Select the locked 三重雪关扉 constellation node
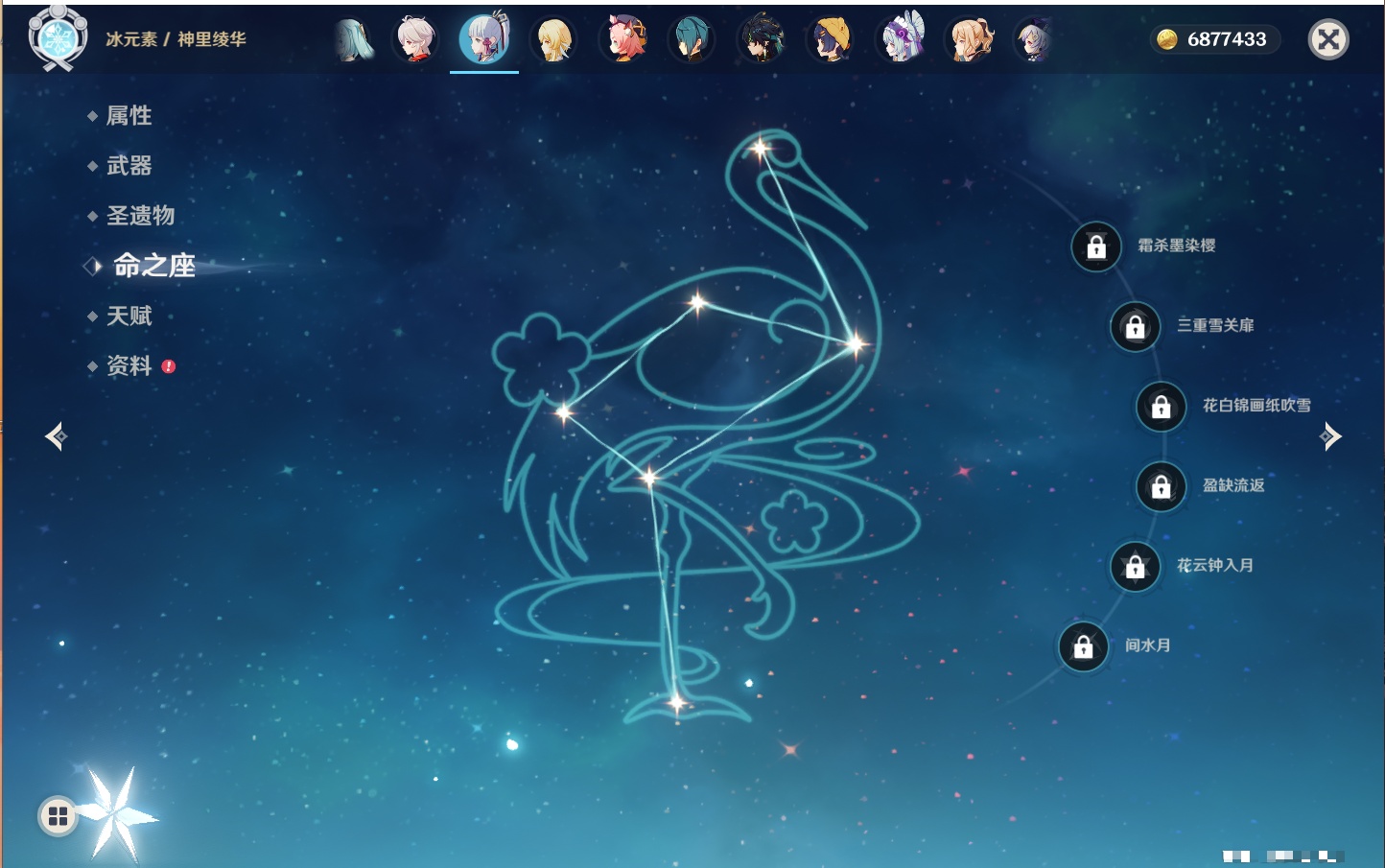1385x868 pixels. (1135, 326)
